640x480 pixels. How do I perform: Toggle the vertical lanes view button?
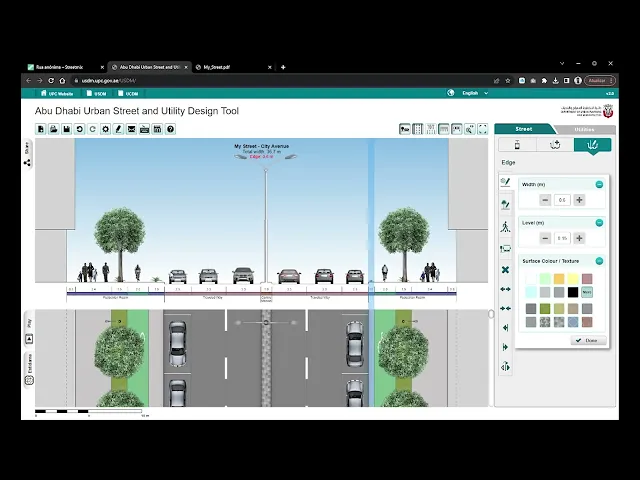click(418, 129)
